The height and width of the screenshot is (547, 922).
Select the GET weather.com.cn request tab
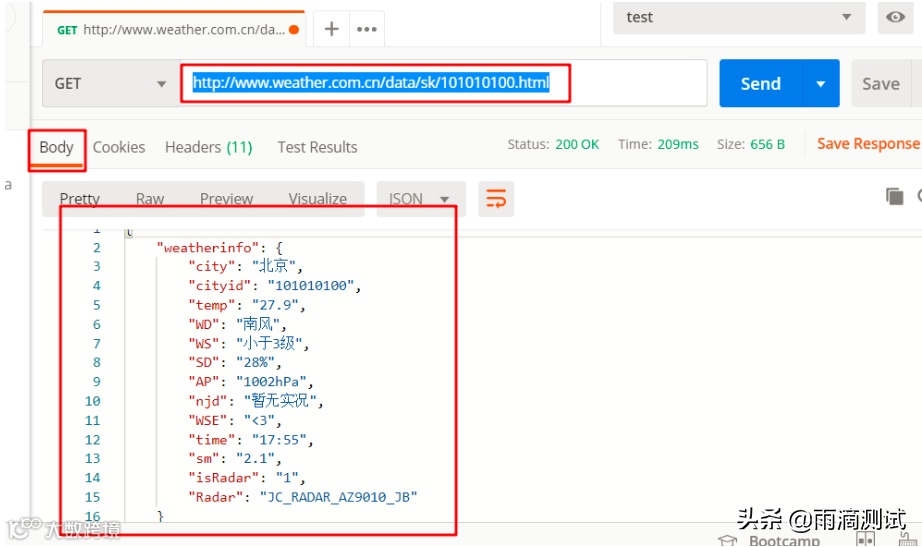click(x=173, y=29)
